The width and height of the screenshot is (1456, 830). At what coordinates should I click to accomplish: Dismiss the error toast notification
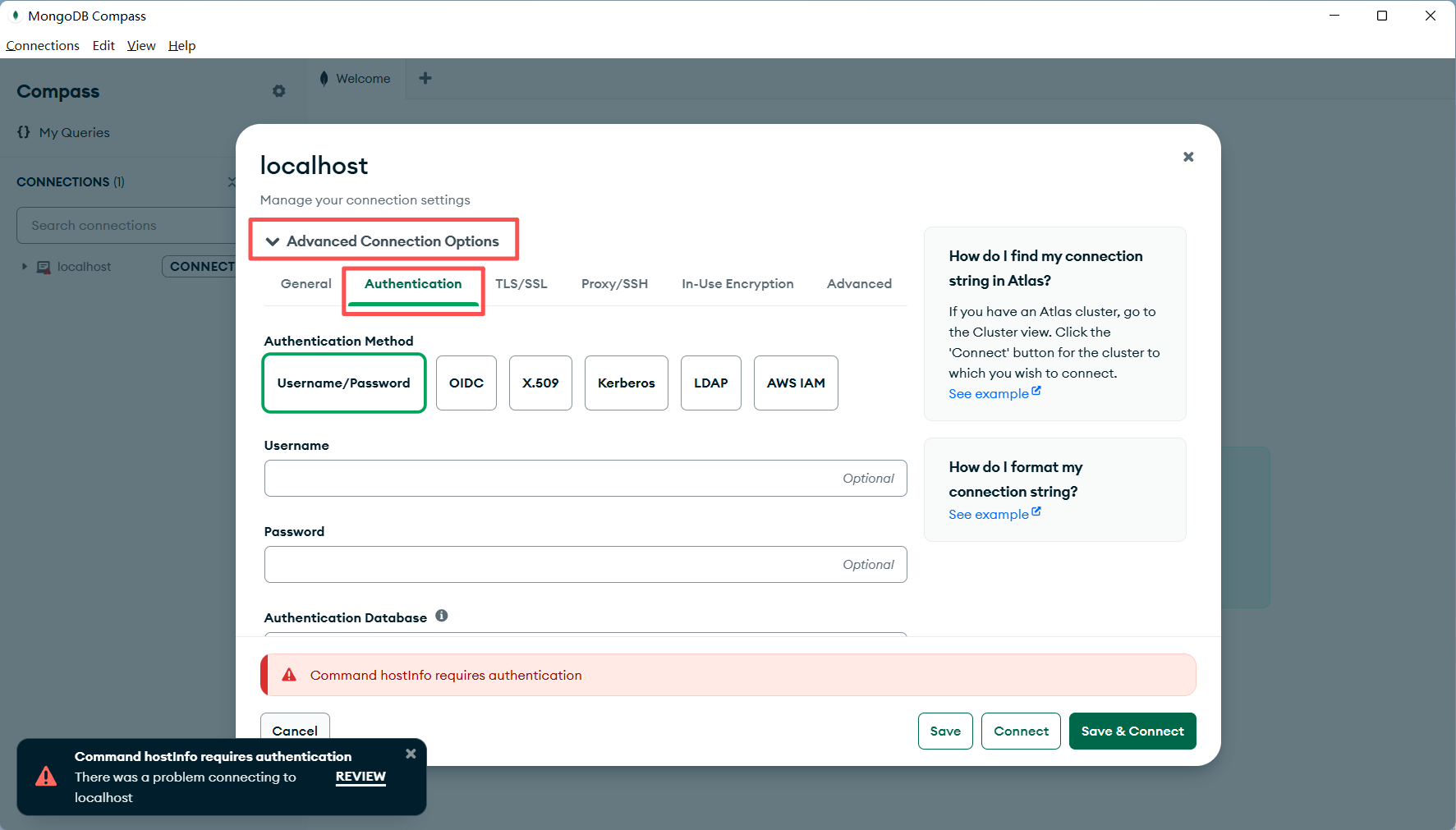411,754
